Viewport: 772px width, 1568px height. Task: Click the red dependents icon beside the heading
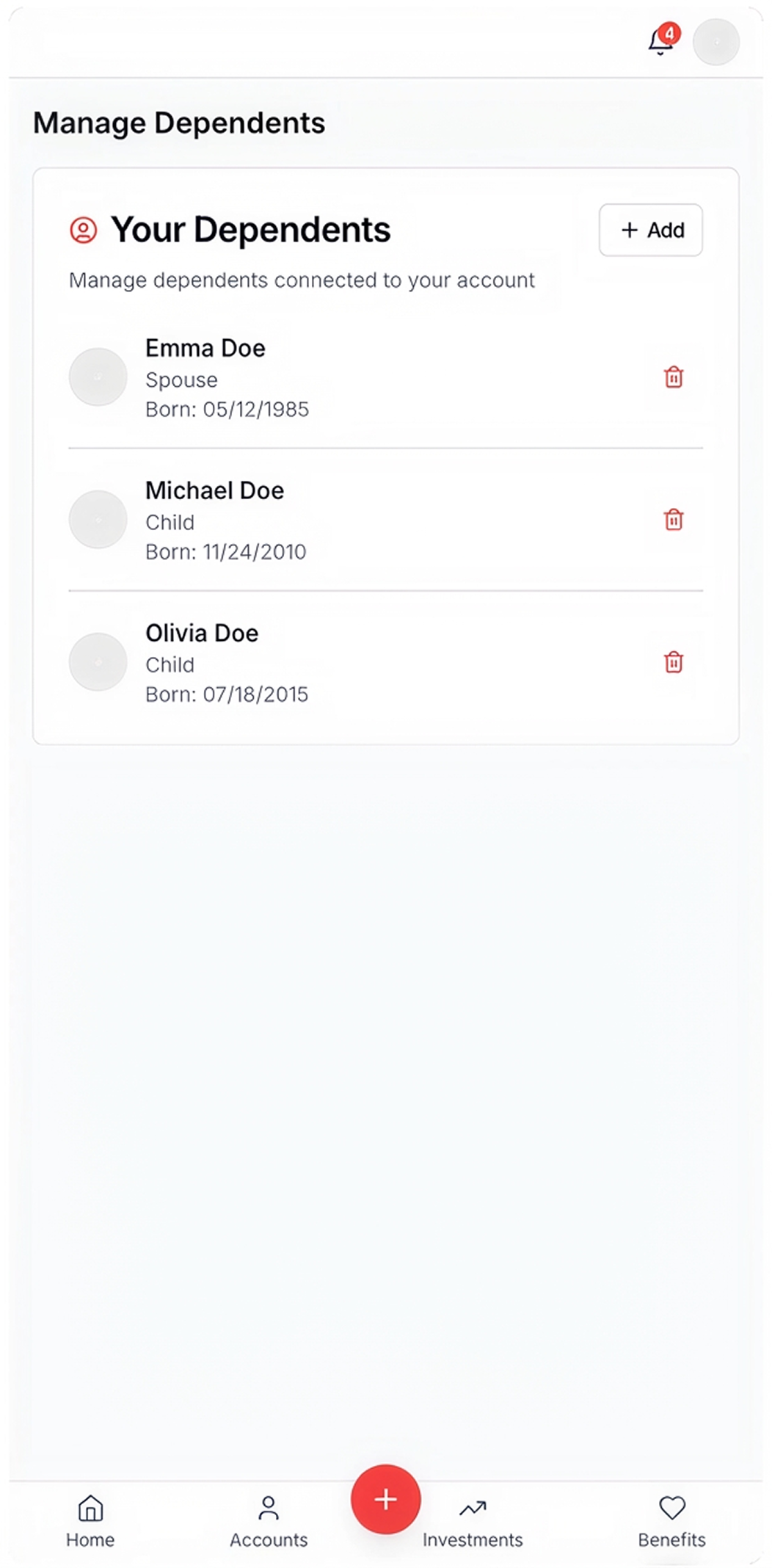click(84, 231)
